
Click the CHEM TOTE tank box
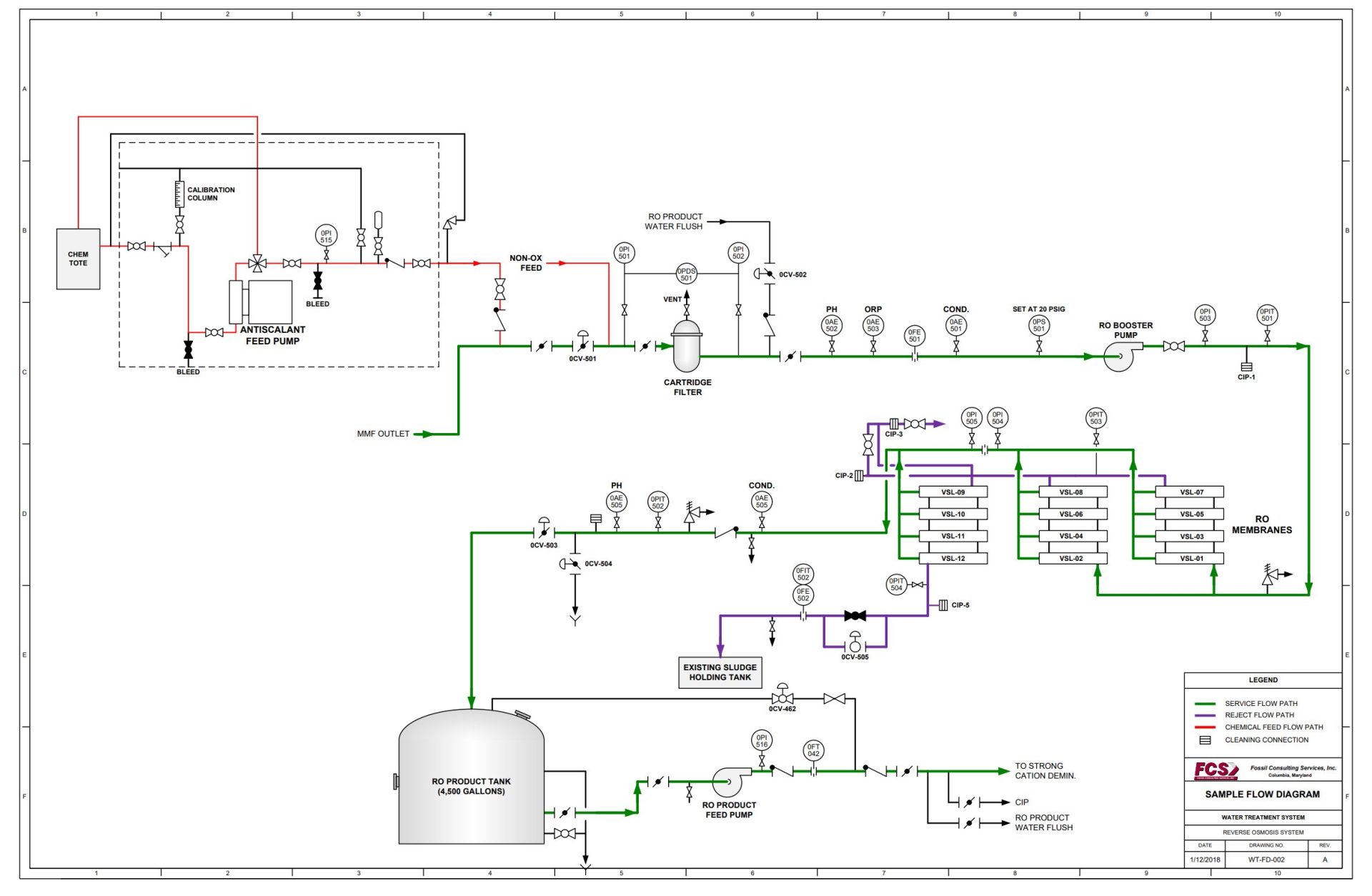point(78,259)
